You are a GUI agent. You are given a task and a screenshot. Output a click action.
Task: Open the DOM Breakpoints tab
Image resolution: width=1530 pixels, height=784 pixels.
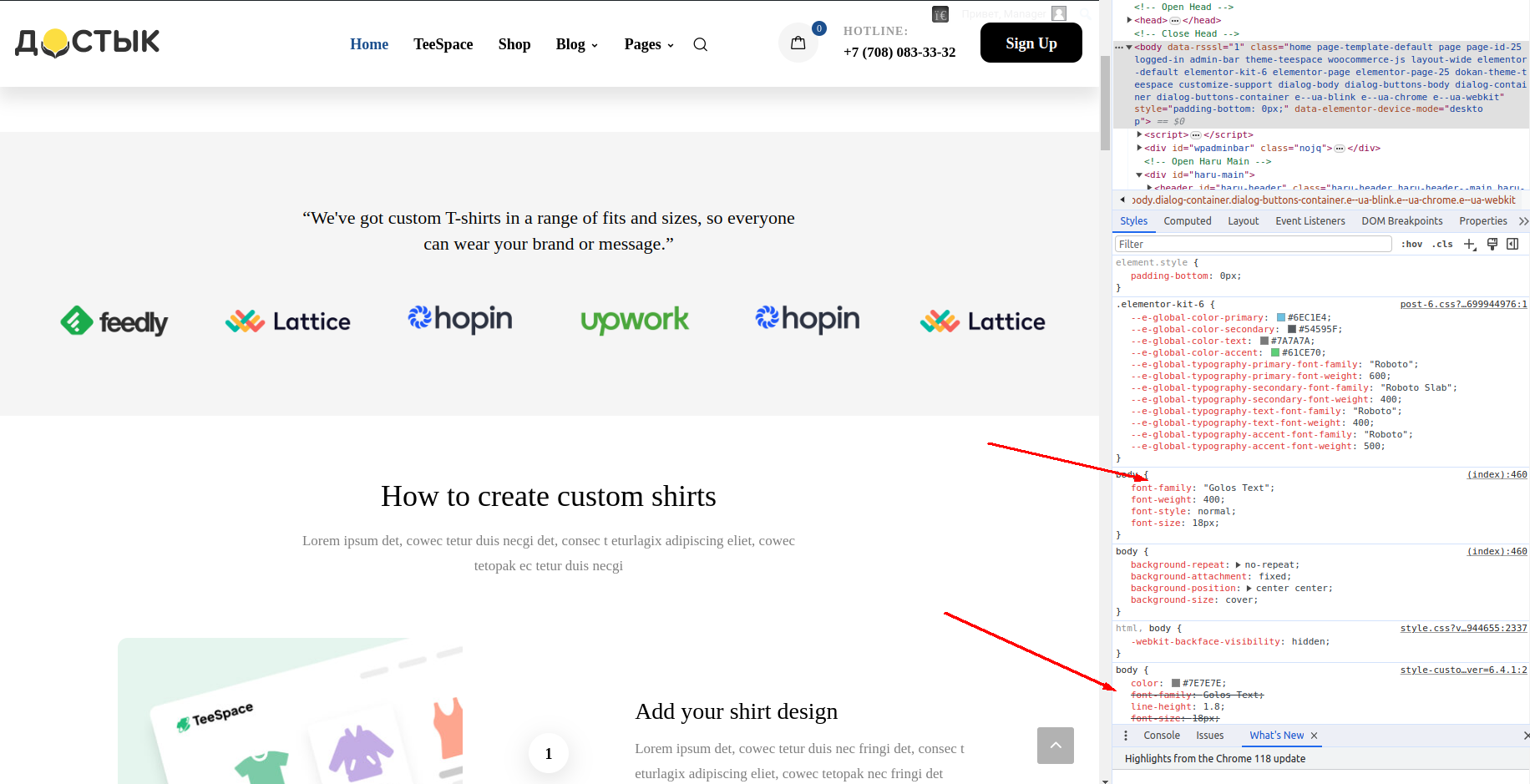[x=1401, y=221]
